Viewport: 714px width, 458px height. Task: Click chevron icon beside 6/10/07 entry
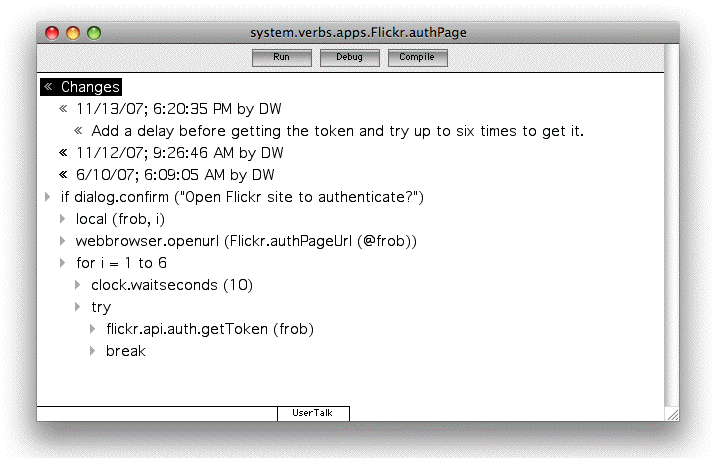pyautogui.click(x=63, y=175)
